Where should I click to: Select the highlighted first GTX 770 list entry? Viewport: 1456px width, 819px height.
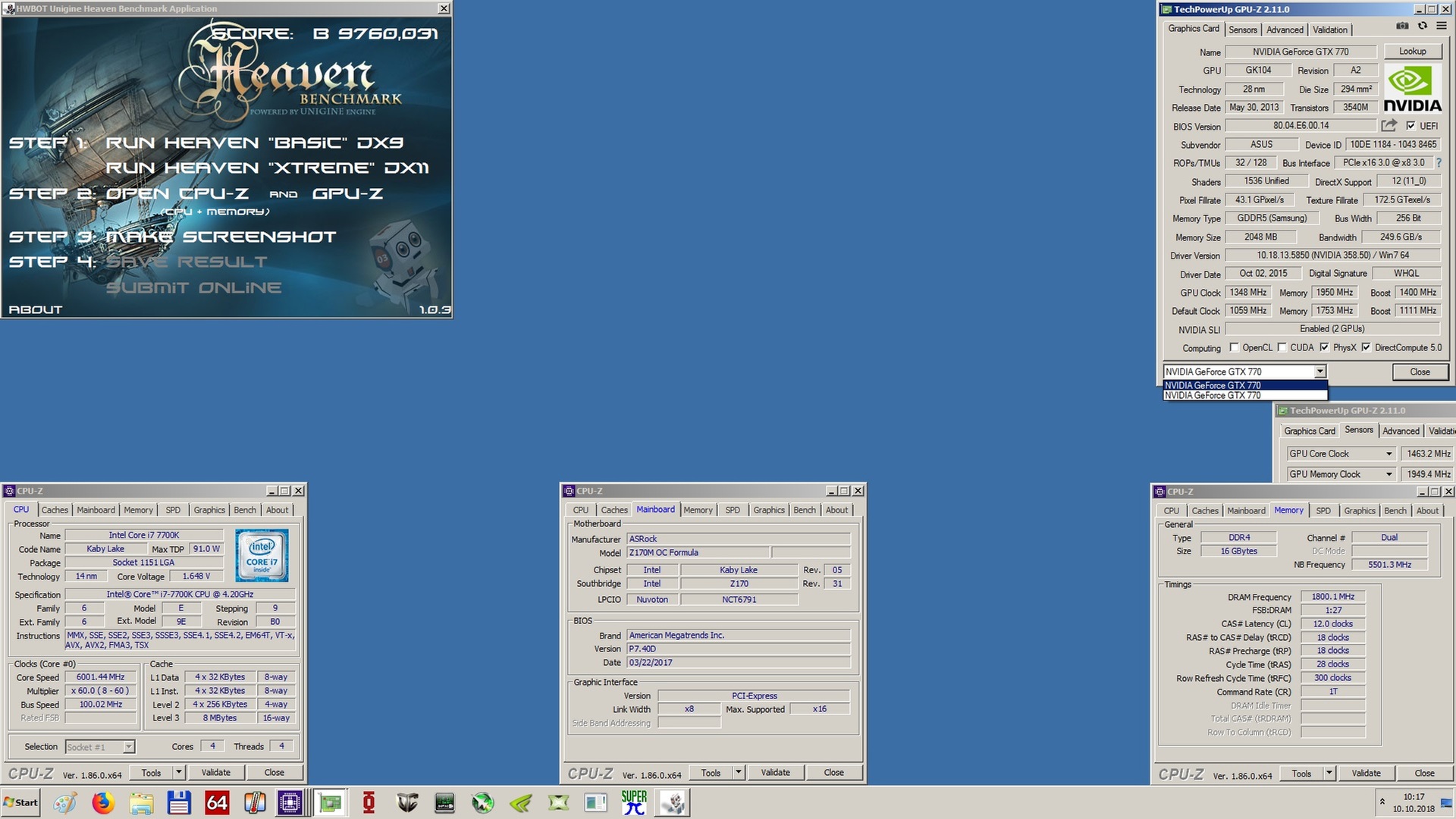point(1245,385)
